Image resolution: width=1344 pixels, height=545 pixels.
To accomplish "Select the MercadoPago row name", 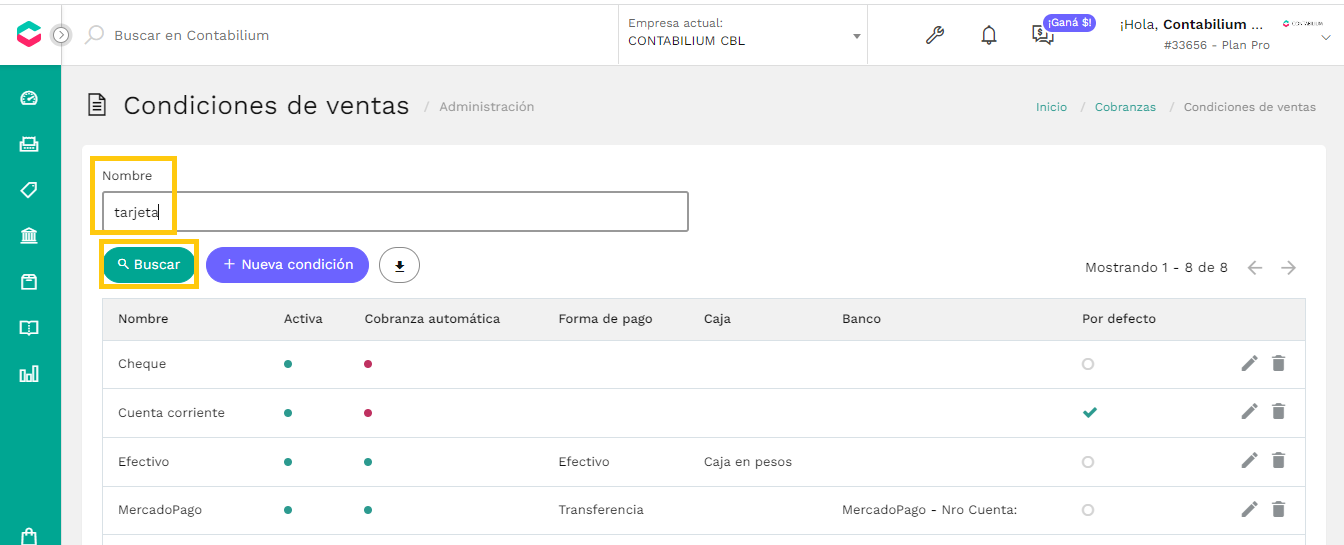I will [x=160, y=510].
